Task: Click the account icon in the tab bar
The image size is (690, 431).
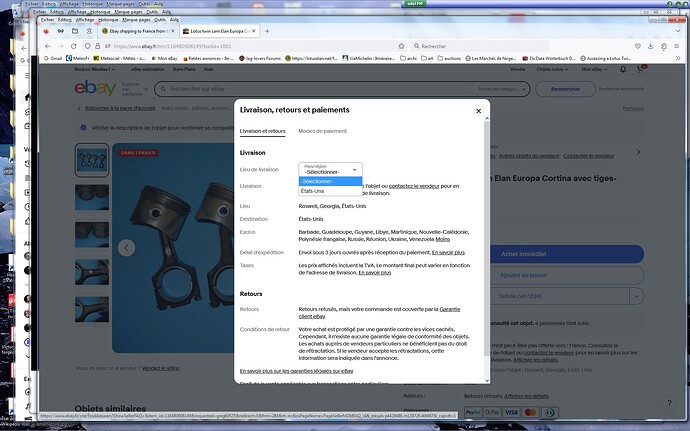Action: (x=89, y=31)
